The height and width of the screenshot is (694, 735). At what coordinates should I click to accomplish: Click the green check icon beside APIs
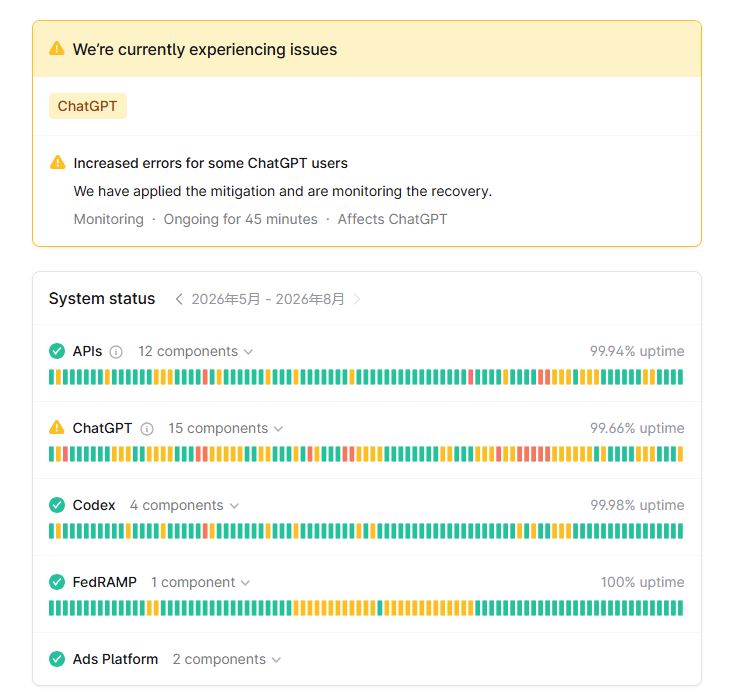[x=57, y=351]
